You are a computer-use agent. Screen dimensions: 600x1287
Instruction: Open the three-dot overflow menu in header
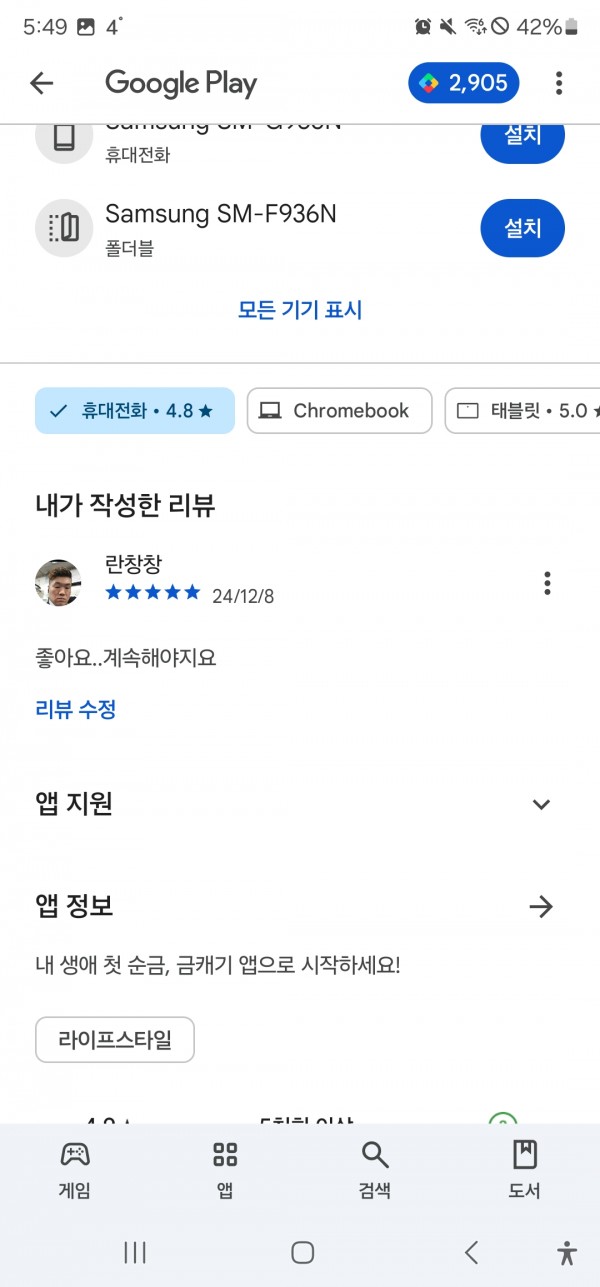click(x=559, y=83)
